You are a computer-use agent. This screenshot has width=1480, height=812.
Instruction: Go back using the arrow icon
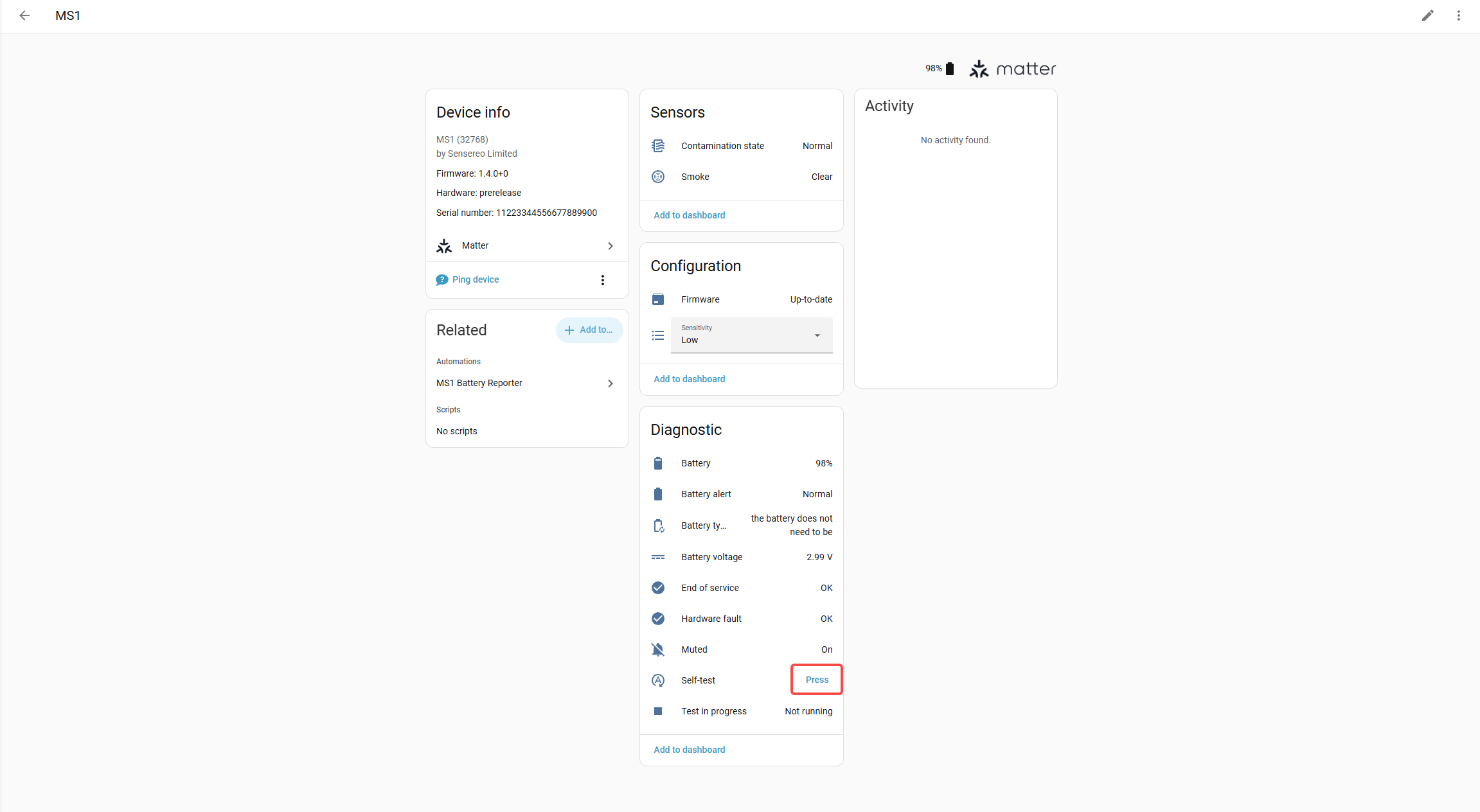tap(24, 15)
